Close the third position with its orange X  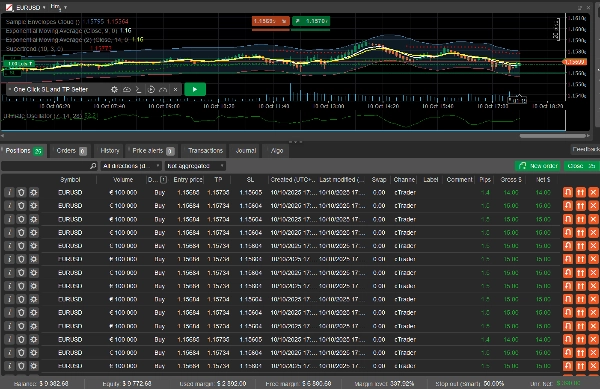pyautogui.click(x=593, y=219)
